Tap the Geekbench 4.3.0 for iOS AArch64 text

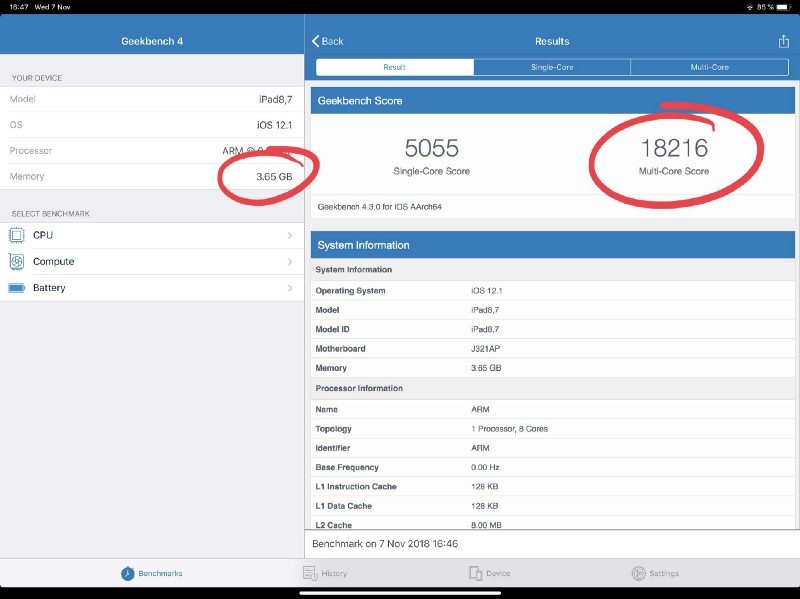pos(380,207)
